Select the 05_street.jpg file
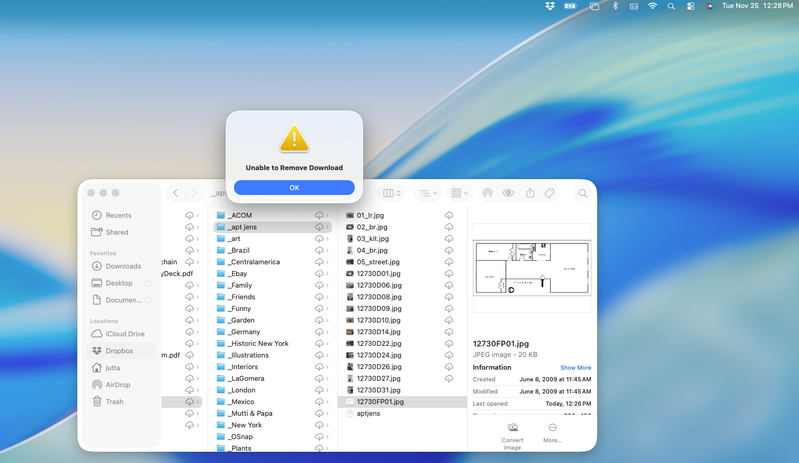Image resolution: width=799 pixels, height=463 pixels. click(378, 262)
